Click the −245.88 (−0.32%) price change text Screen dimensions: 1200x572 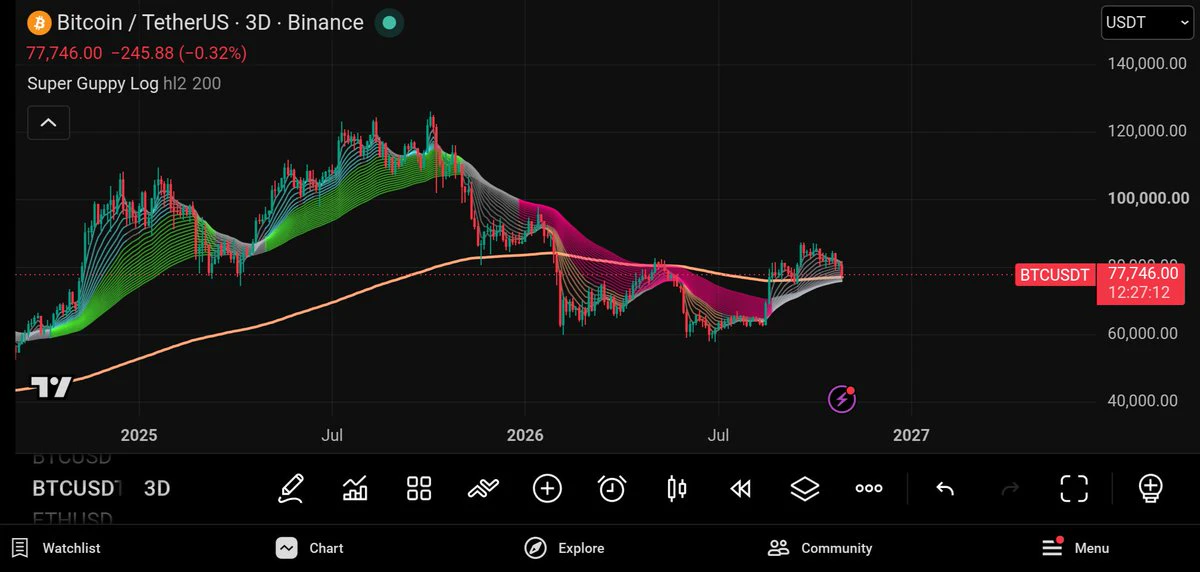click(x=178, y=53)
